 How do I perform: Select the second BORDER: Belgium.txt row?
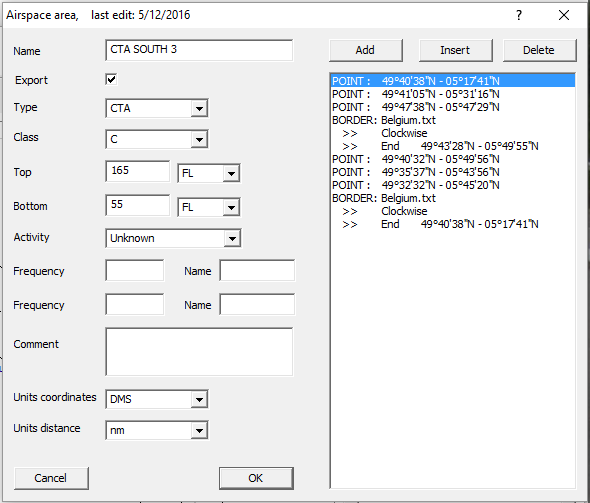point(453,198)
